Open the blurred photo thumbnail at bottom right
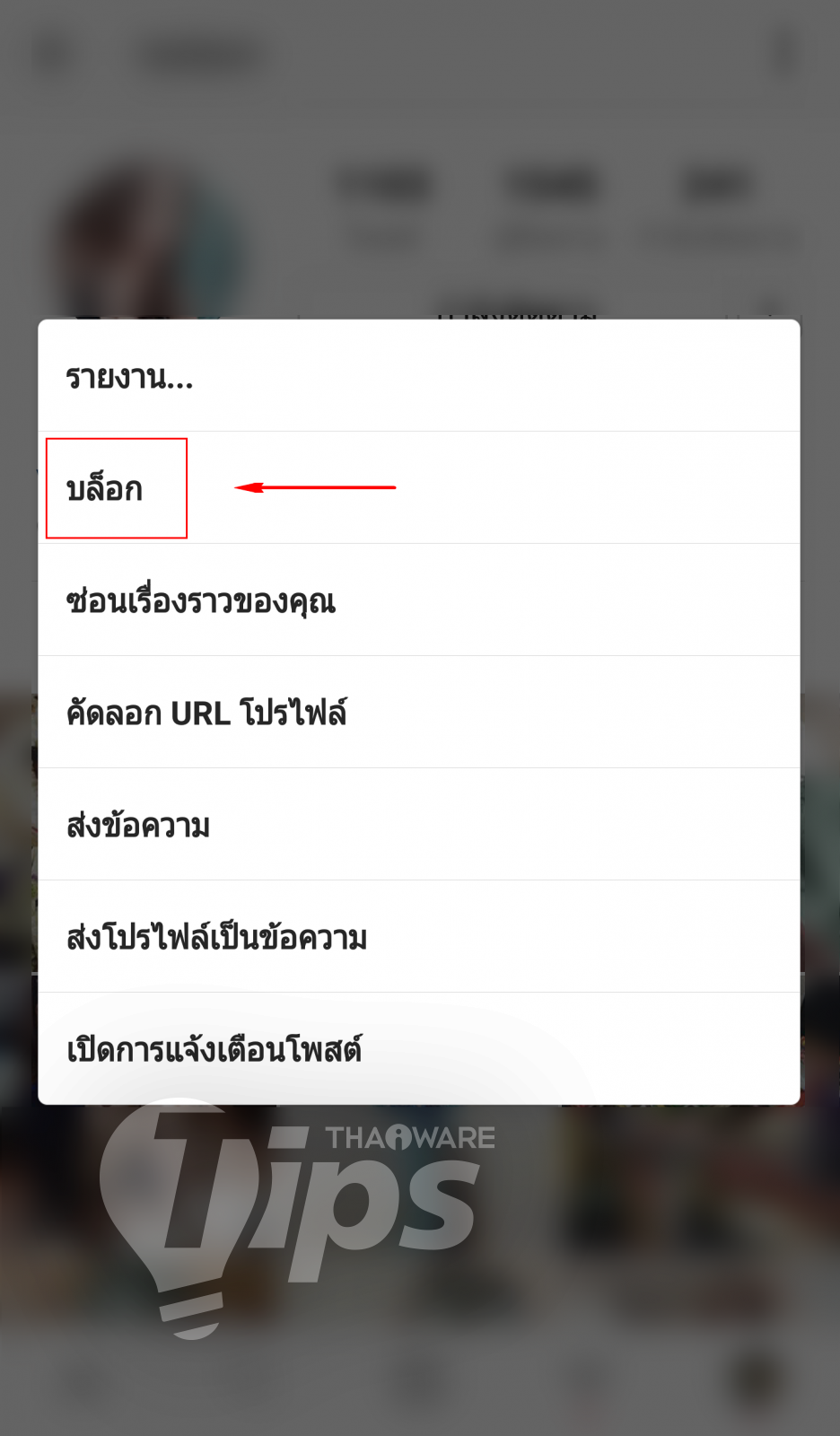Viewport: 840px width, 1436px height. tap(702, 1221)
